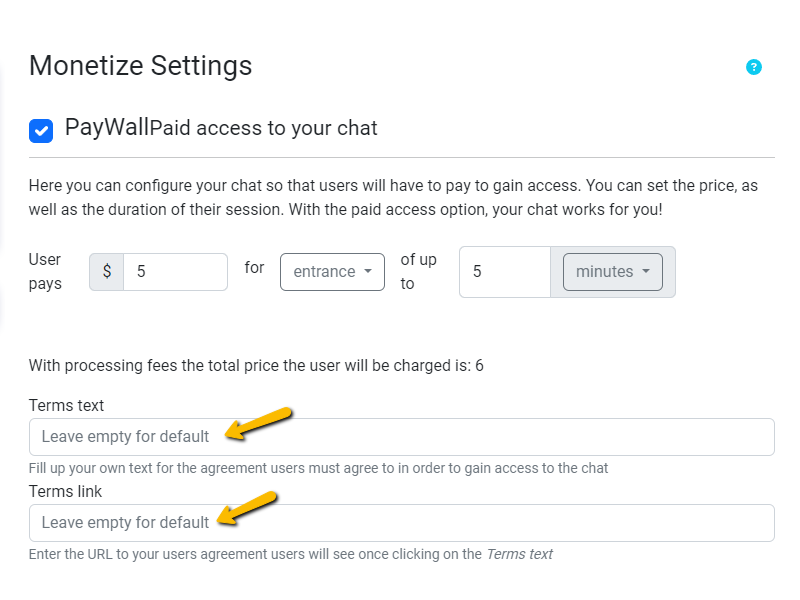Viewport: 800px width, 600px height.
Task: Click the 'of up to' label
Action: click(x=419, y=271)
